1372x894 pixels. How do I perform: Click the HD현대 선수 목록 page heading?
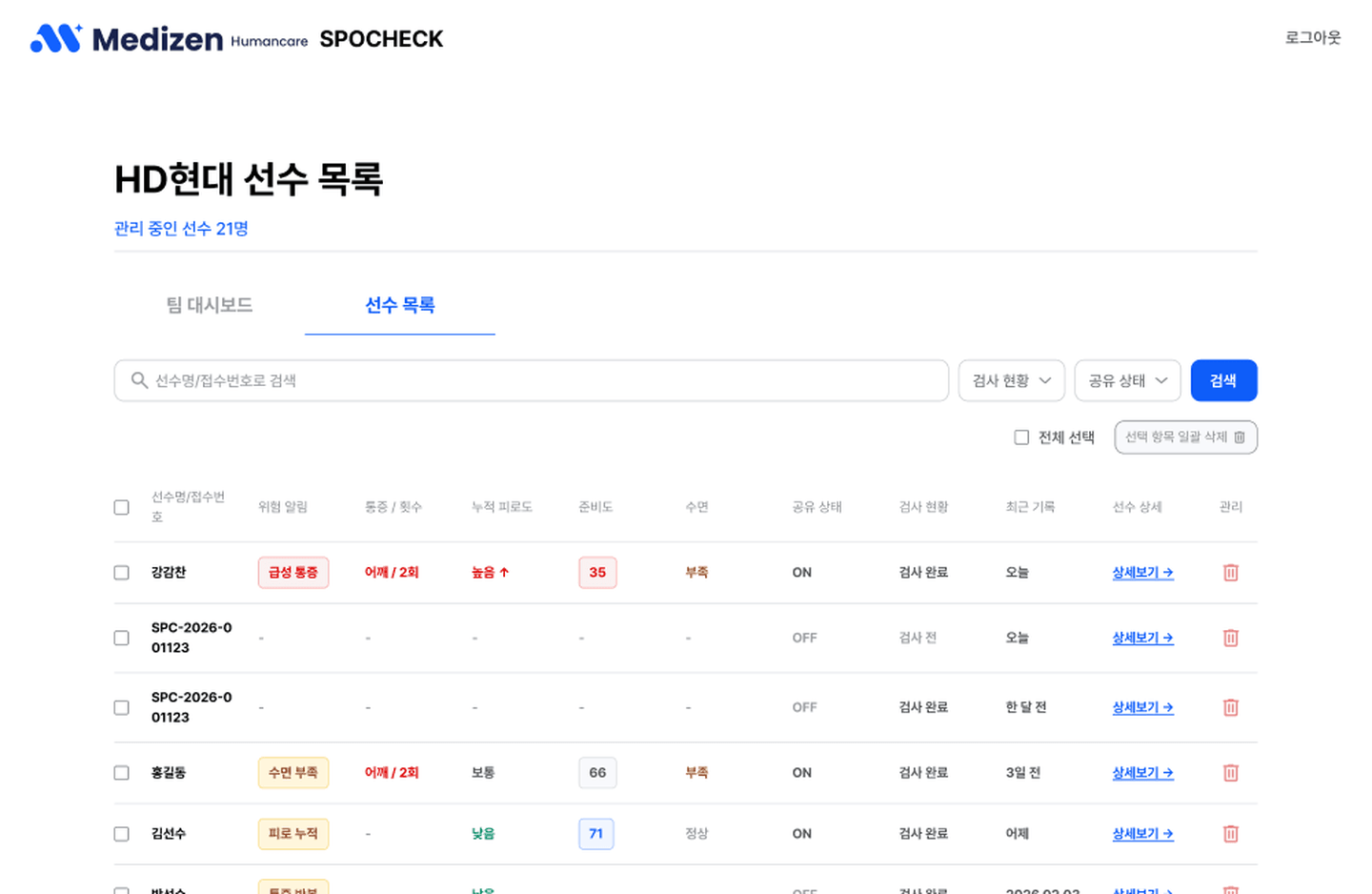pyautogui.click(x=249, y=179)
